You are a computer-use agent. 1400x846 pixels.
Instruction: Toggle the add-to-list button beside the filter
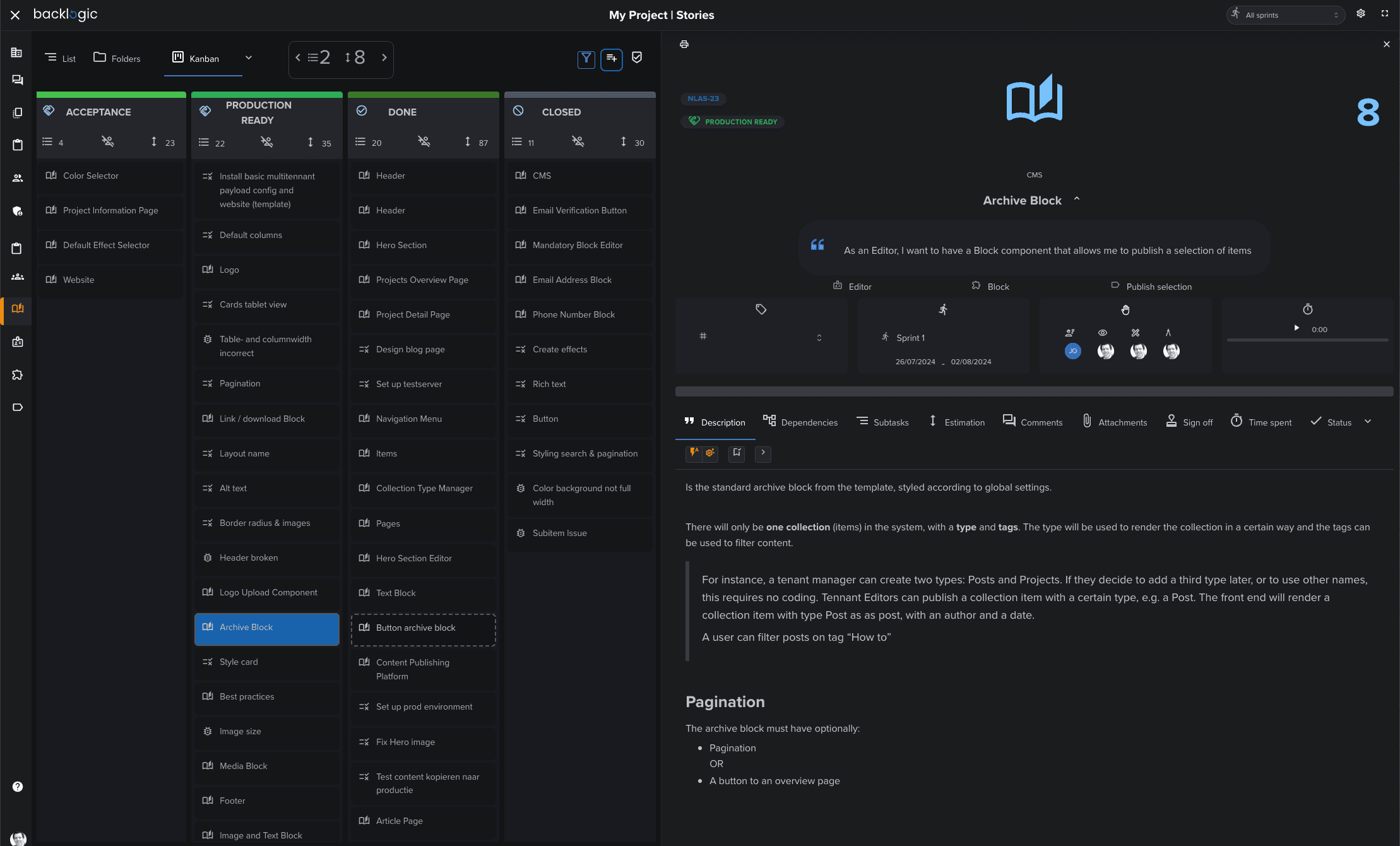click(611, 59)
